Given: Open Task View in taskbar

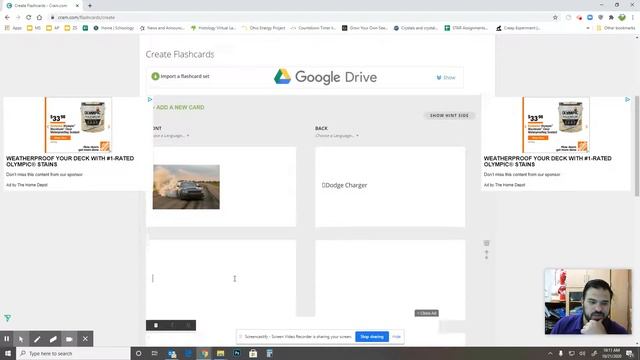Looking at the screenshot, I should [155, 353].
